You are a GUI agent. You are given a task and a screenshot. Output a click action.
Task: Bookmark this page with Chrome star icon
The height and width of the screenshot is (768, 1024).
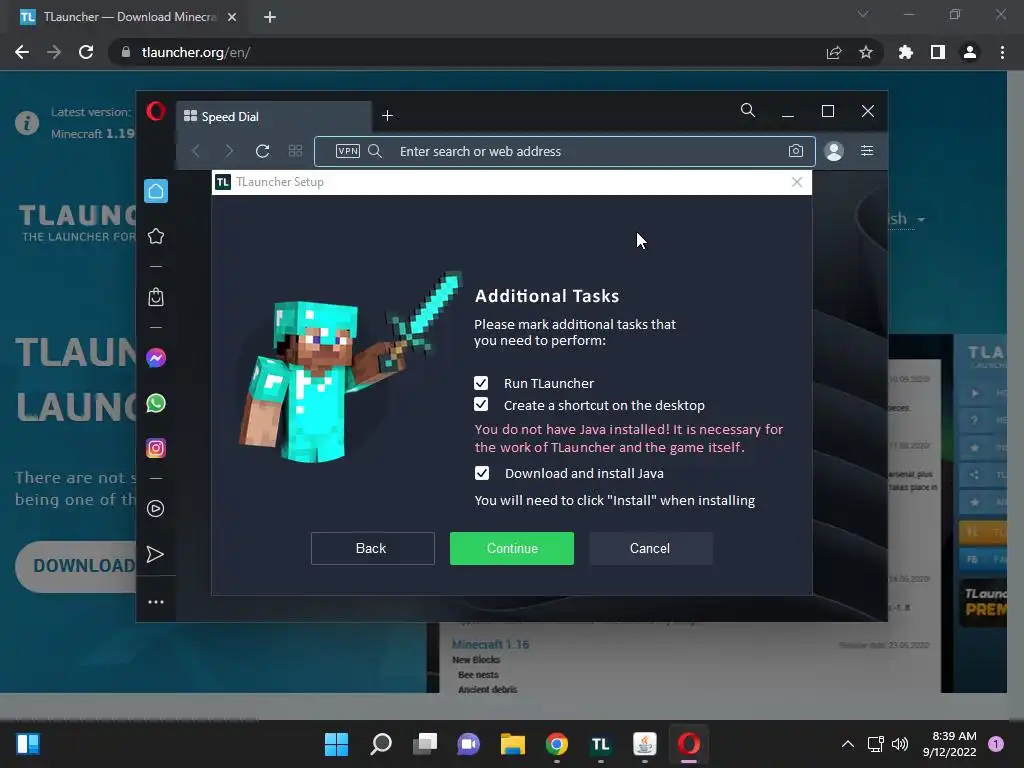tap(866, 52)
